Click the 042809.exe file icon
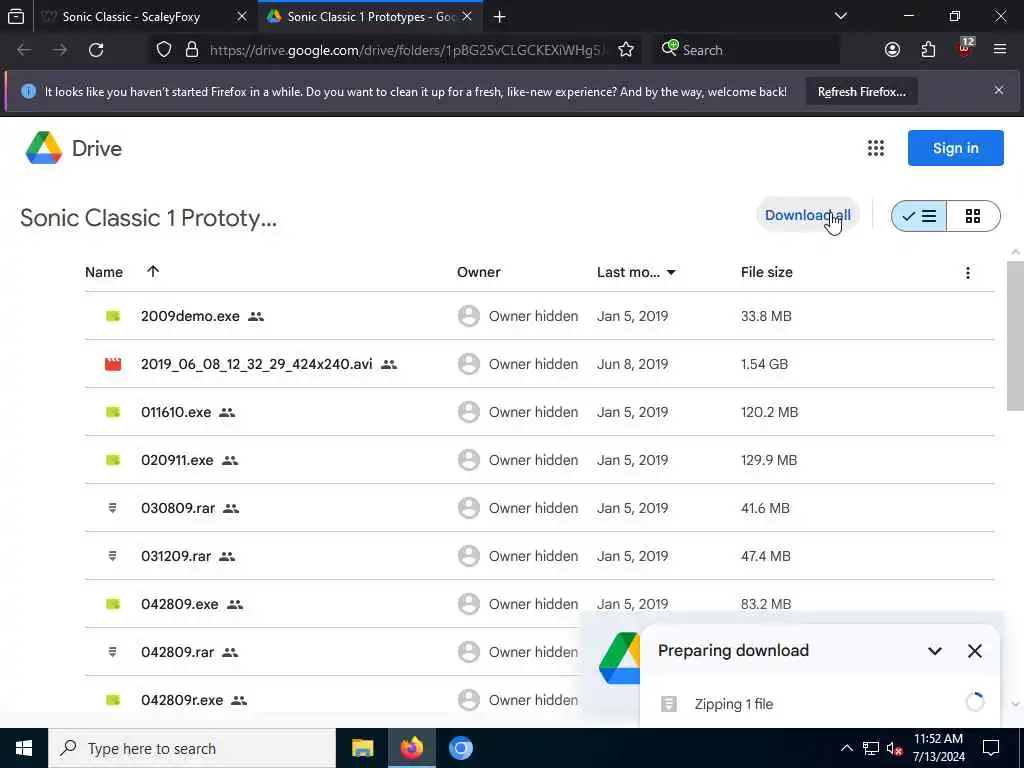1024x768 pixels. 113,604
